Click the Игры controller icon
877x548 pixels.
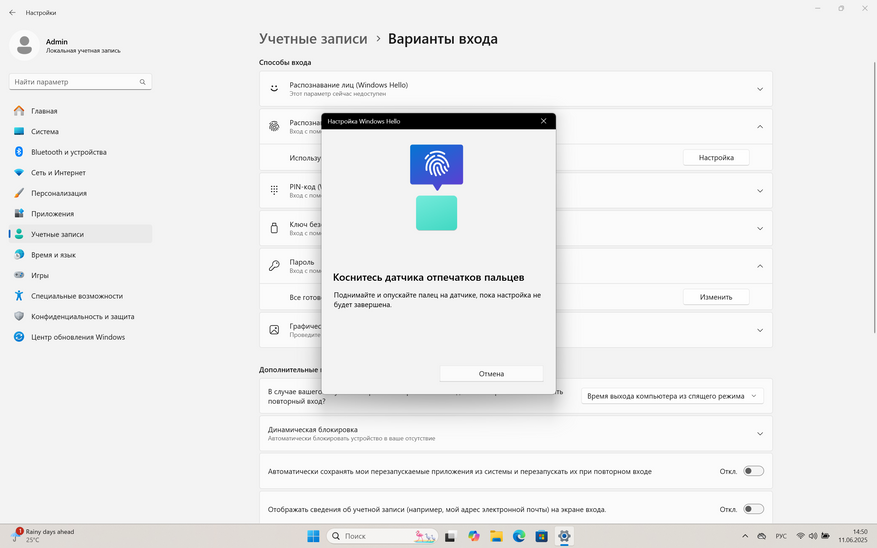click(19, 275)
